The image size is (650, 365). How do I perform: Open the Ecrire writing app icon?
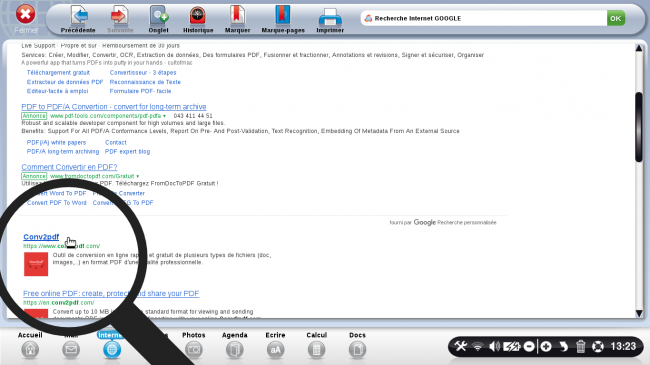pyautogui.click(x=275, y=350)
